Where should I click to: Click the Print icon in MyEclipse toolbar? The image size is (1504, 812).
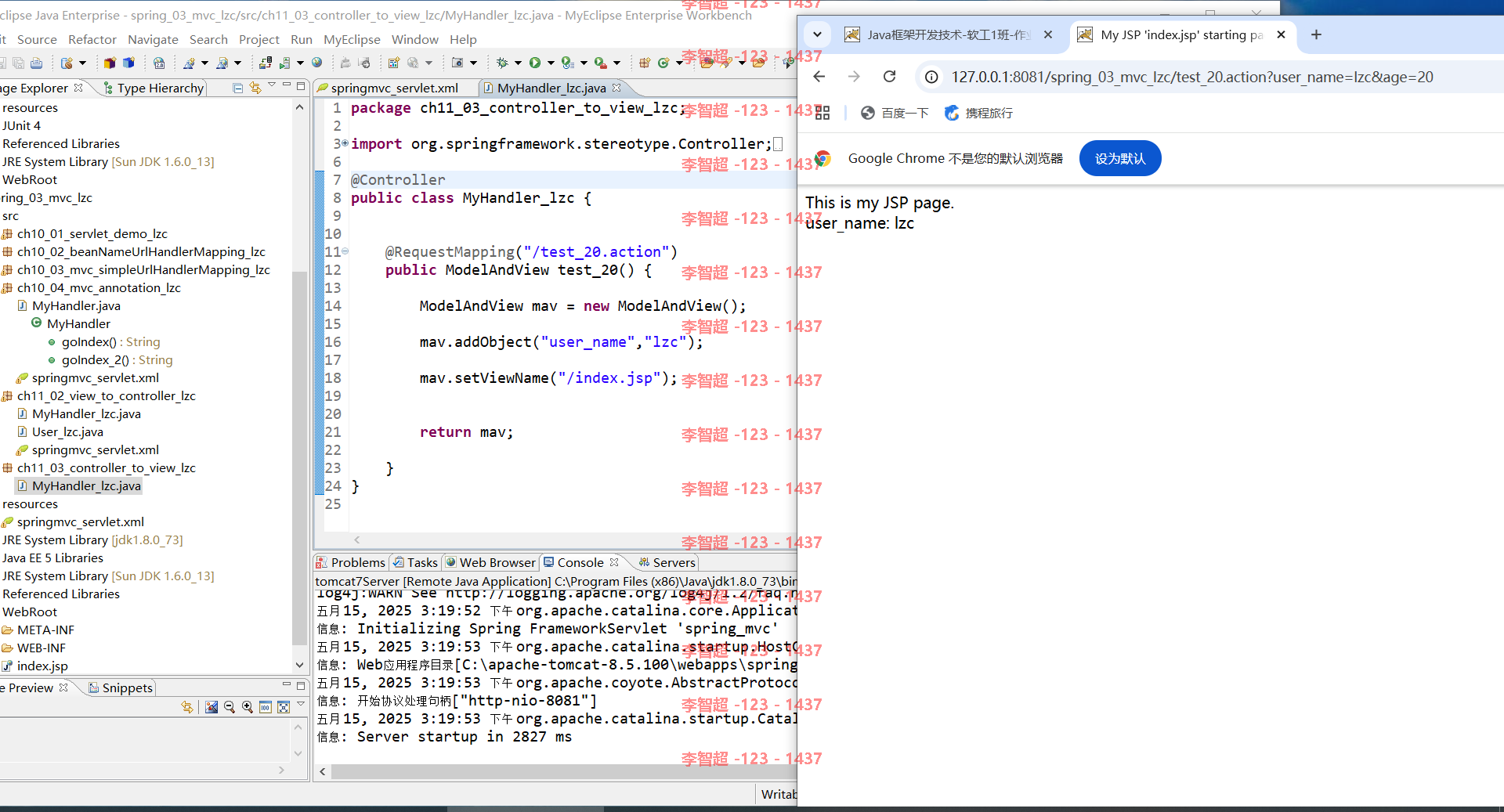[x=36, y=63]
